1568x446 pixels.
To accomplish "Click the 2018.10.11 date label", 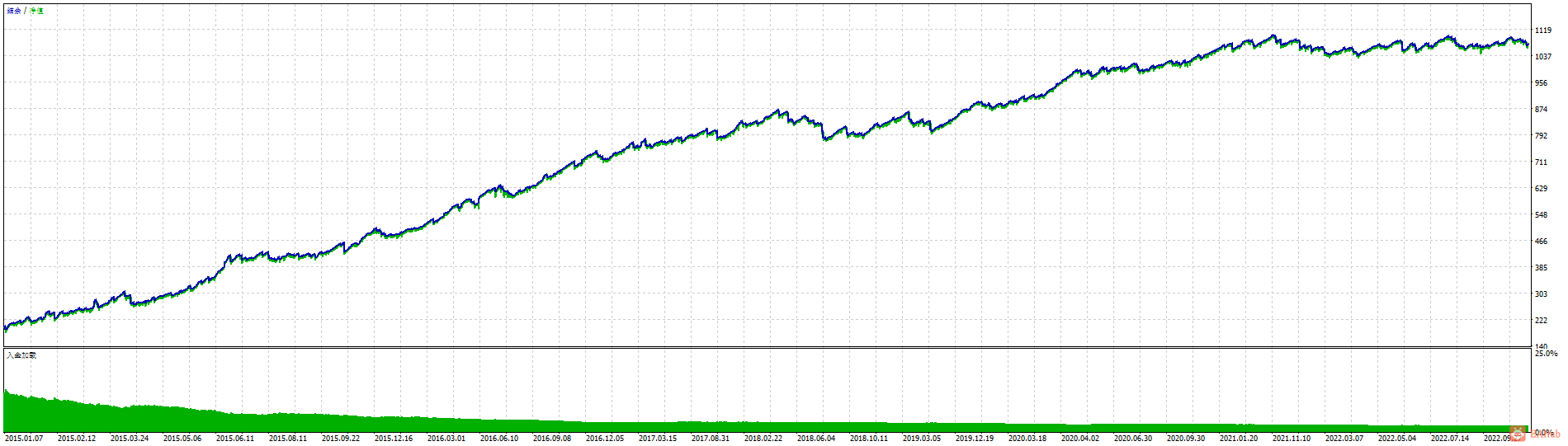I will (x=869, y=439).
